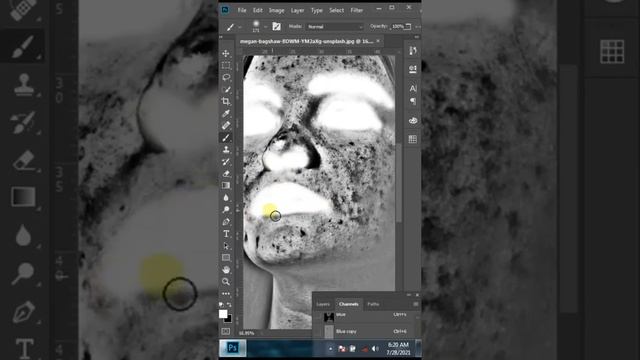Click the Opacity value field
This screenshot has width=640, height=360.
[398, 27]
